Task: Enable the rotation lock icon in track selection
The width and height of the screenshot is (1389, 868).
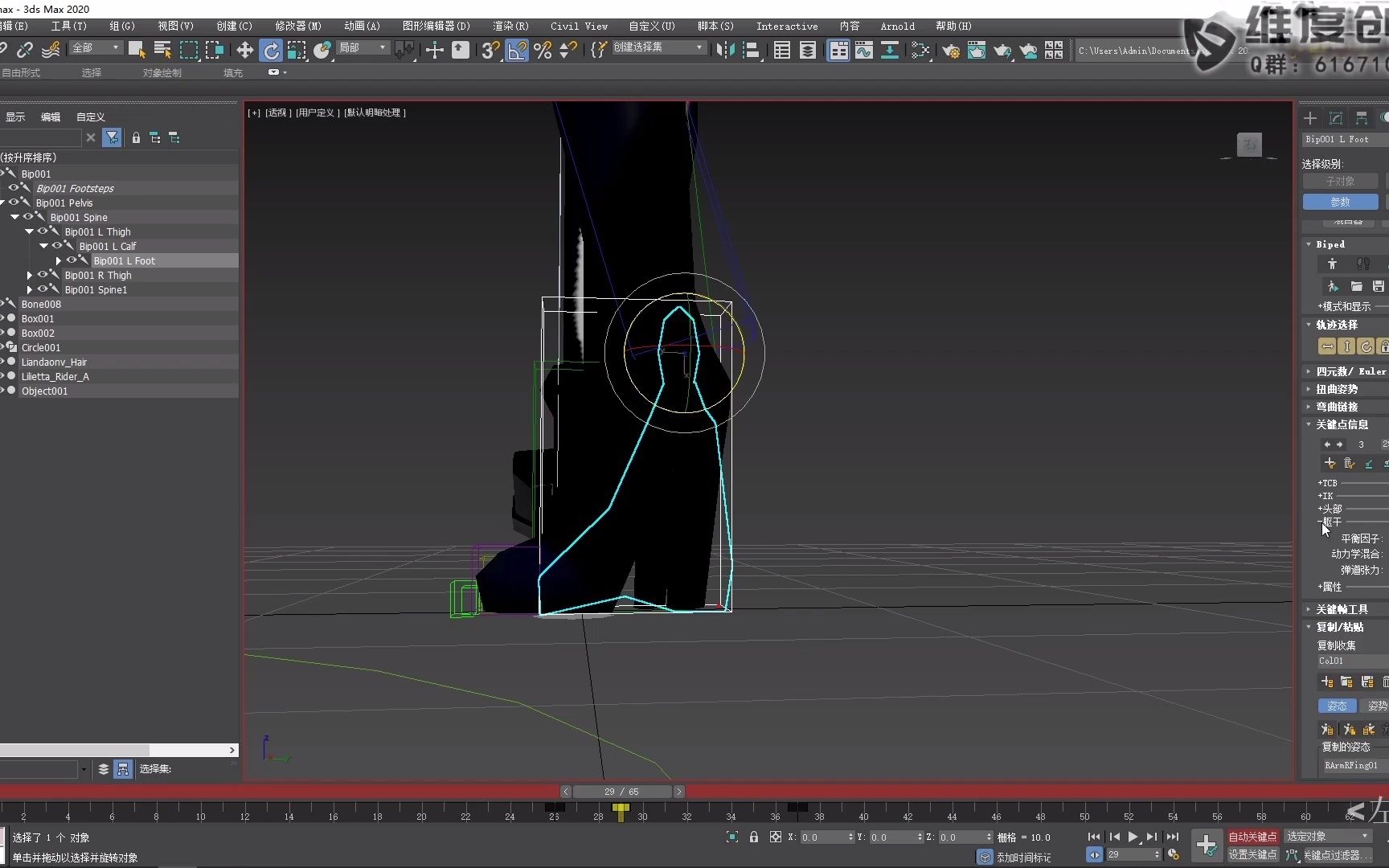Action: click(1366, 346)
